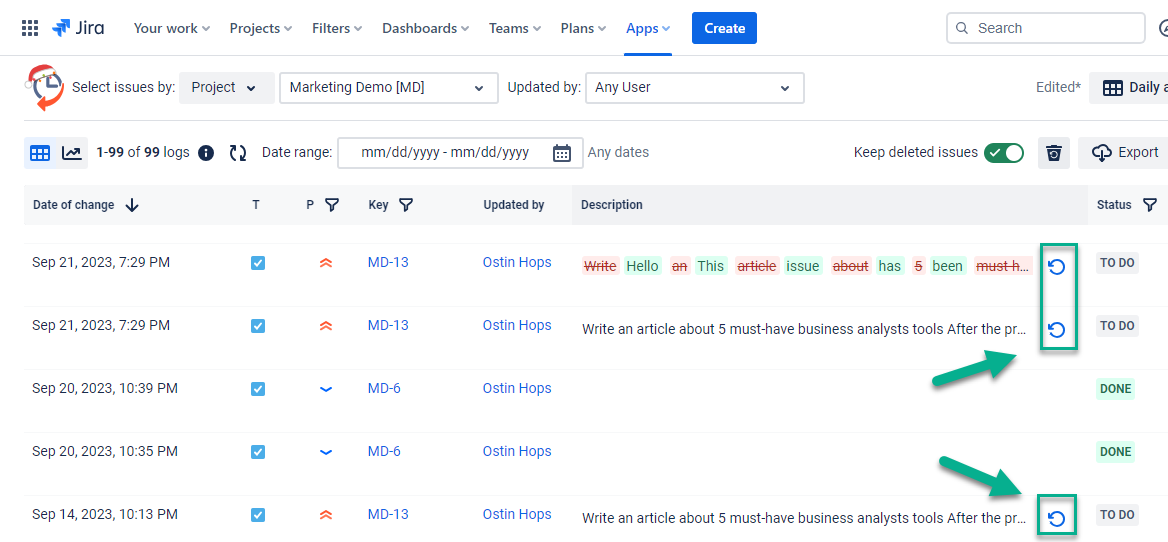Expand the Marketing Demo [MD] project dropdown
The image size is (1168, 542).
click(x=388, y=88)
